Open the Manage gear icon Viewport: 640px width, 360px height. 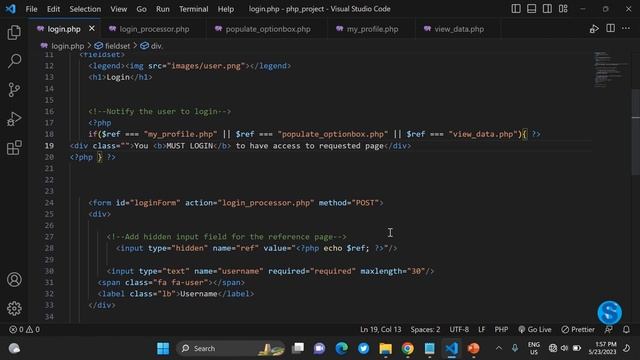(x=14, y=309)
